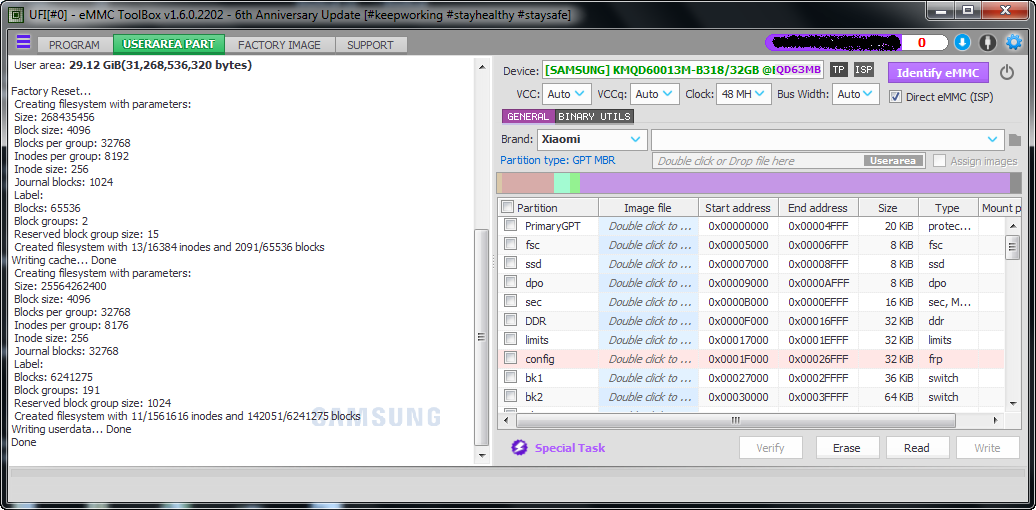Click the 0x0001F000 start address cell

[x=738, y=359]
